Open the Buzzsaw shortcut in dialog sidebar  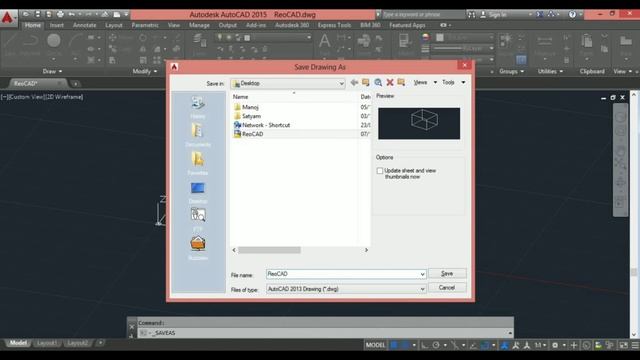198,248
